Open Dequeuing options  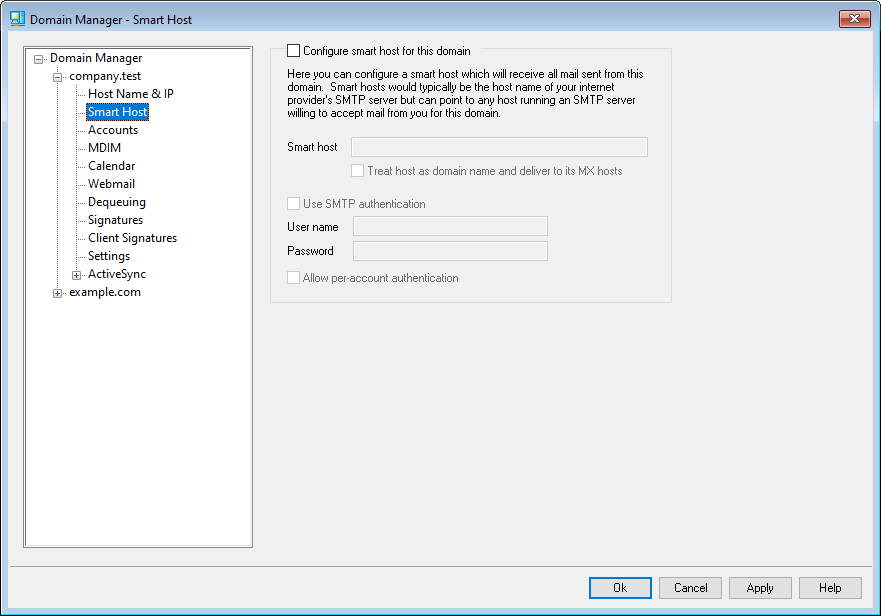[116, 202]
